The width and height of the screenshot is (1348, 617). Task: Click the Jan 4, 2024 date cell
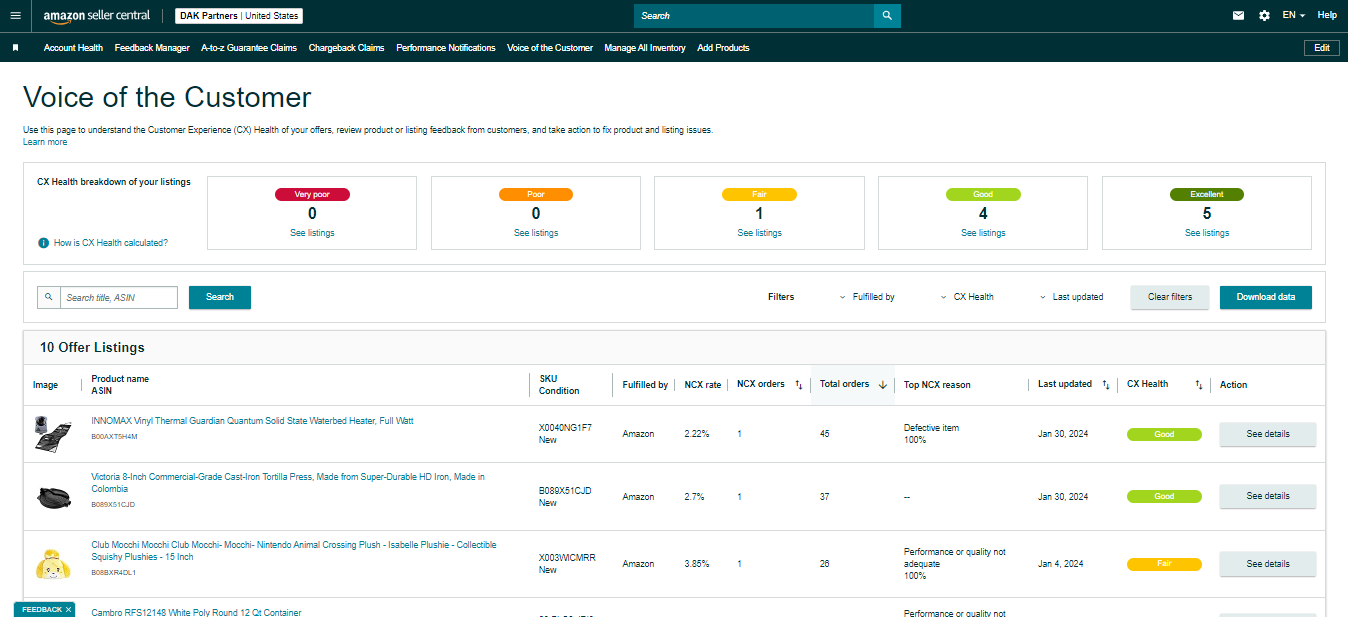point(1061,564)
